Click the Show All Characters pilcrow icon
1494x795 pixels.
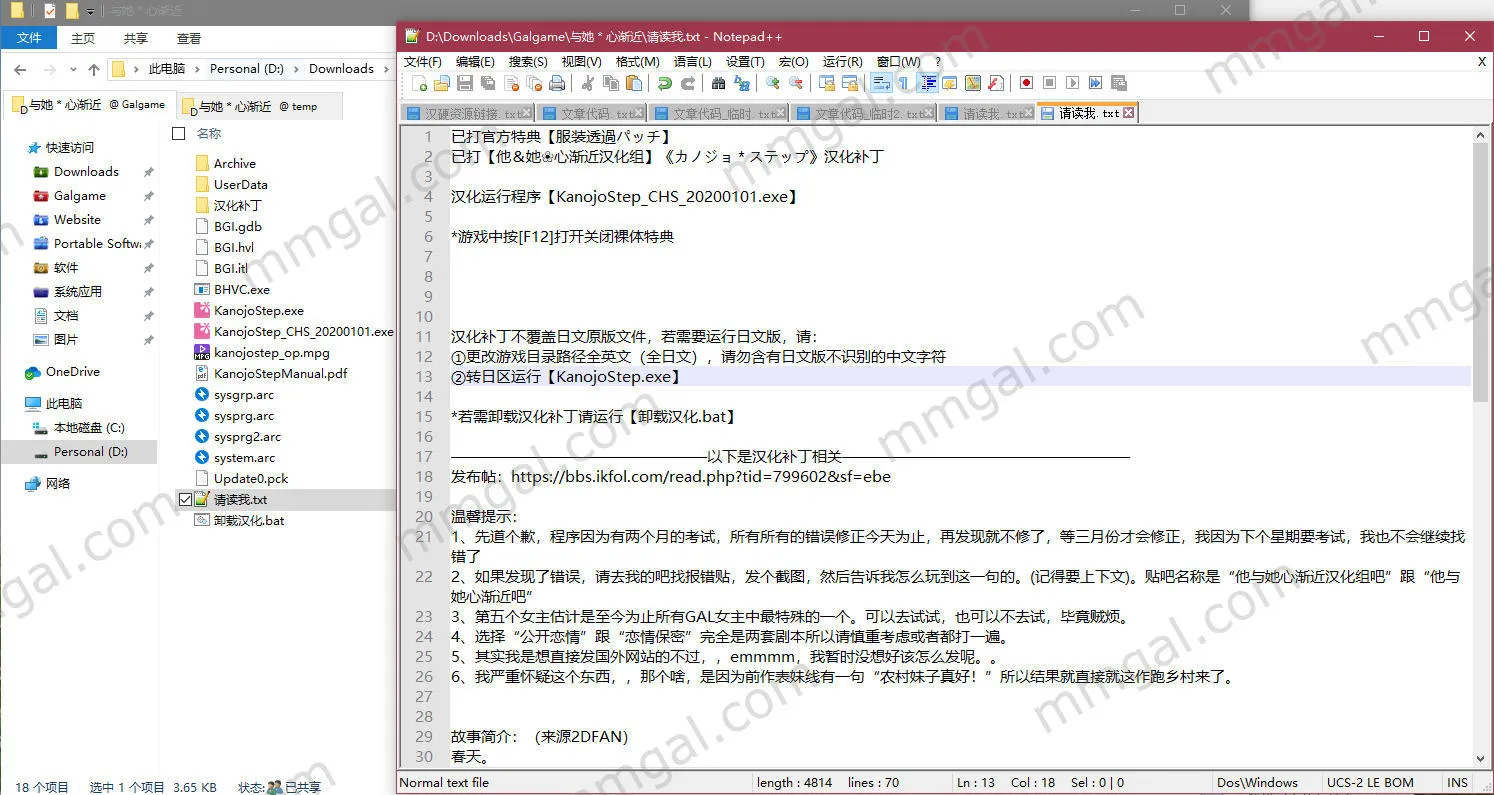[x=904, y=83]
